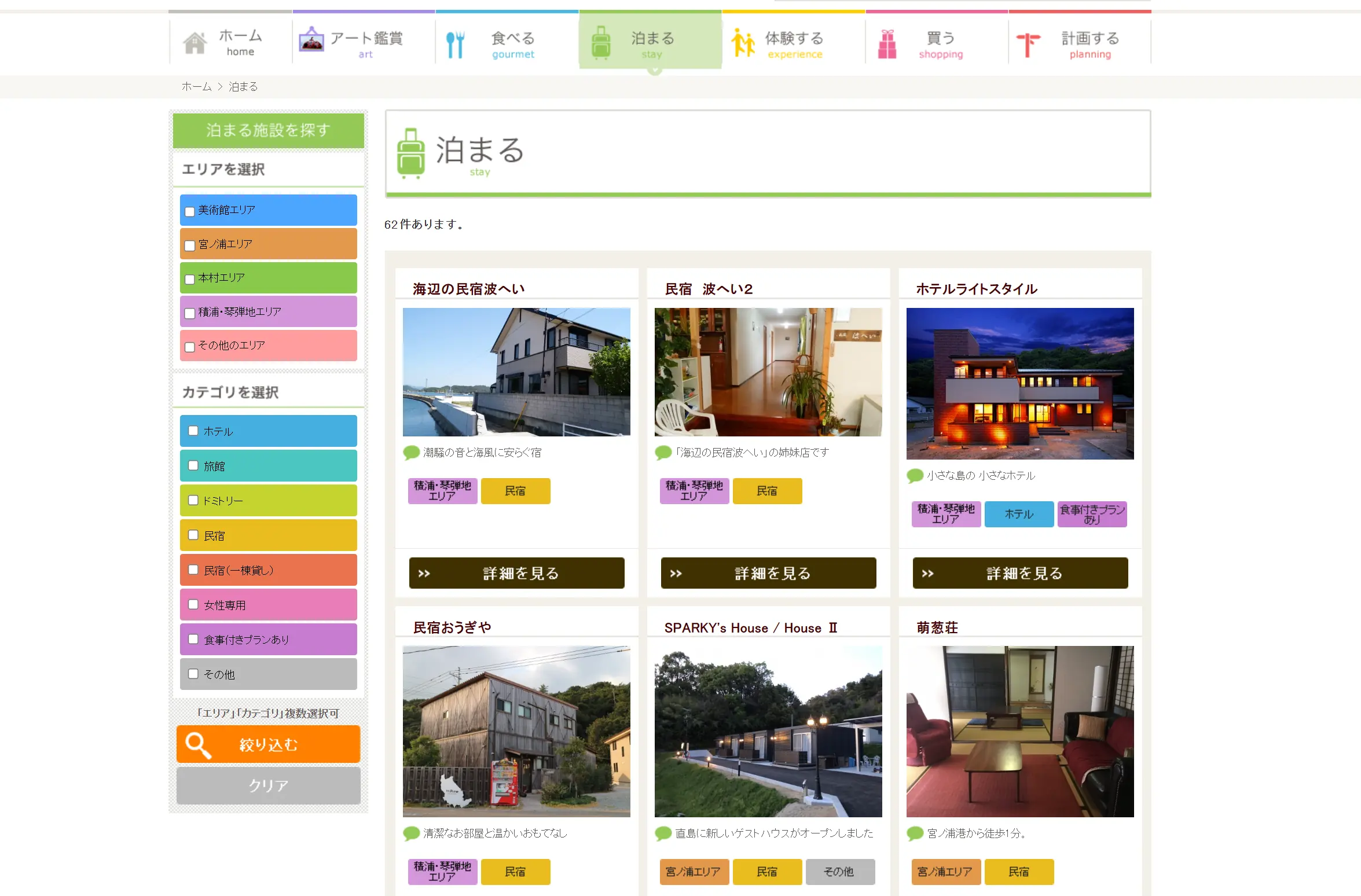Enable the 宮ノ浦エリア area filter
This screenshot has width=1361, height=896.
189,245
